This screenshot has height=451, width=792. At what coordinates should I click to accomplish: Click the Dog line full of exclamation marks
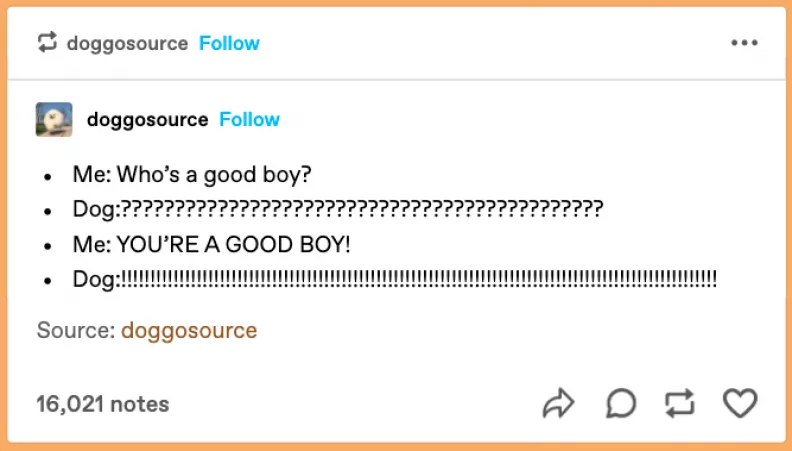coord(395,279)
